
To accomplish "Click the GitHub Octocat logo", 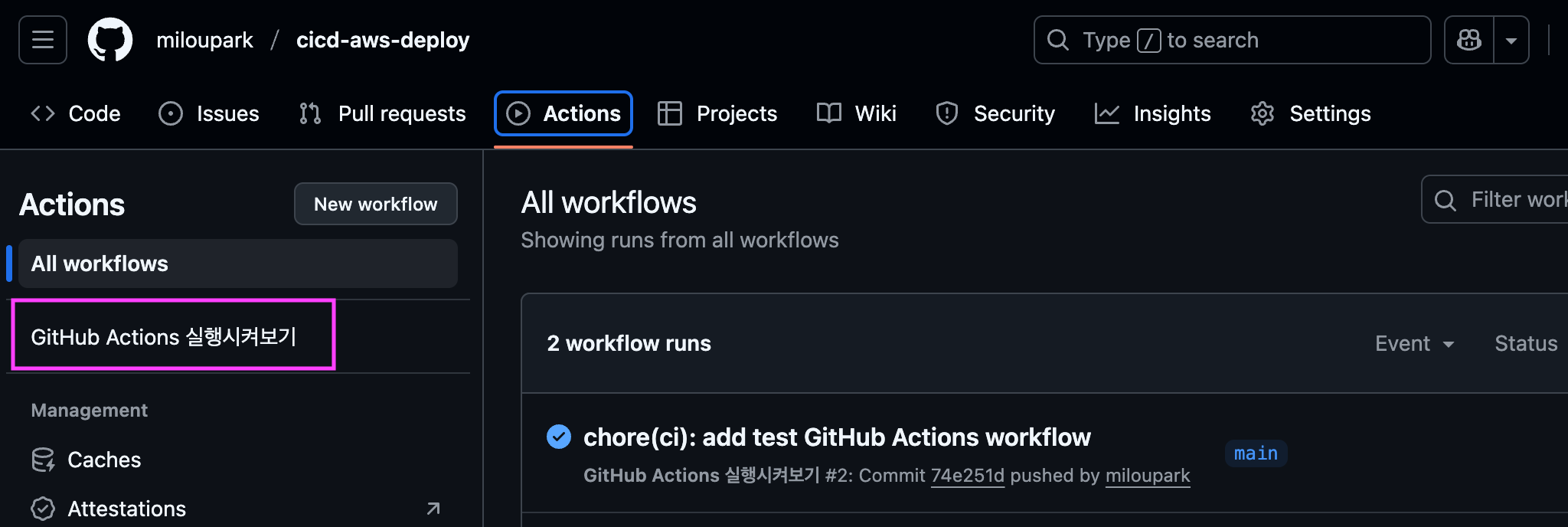I will point(110,40).
